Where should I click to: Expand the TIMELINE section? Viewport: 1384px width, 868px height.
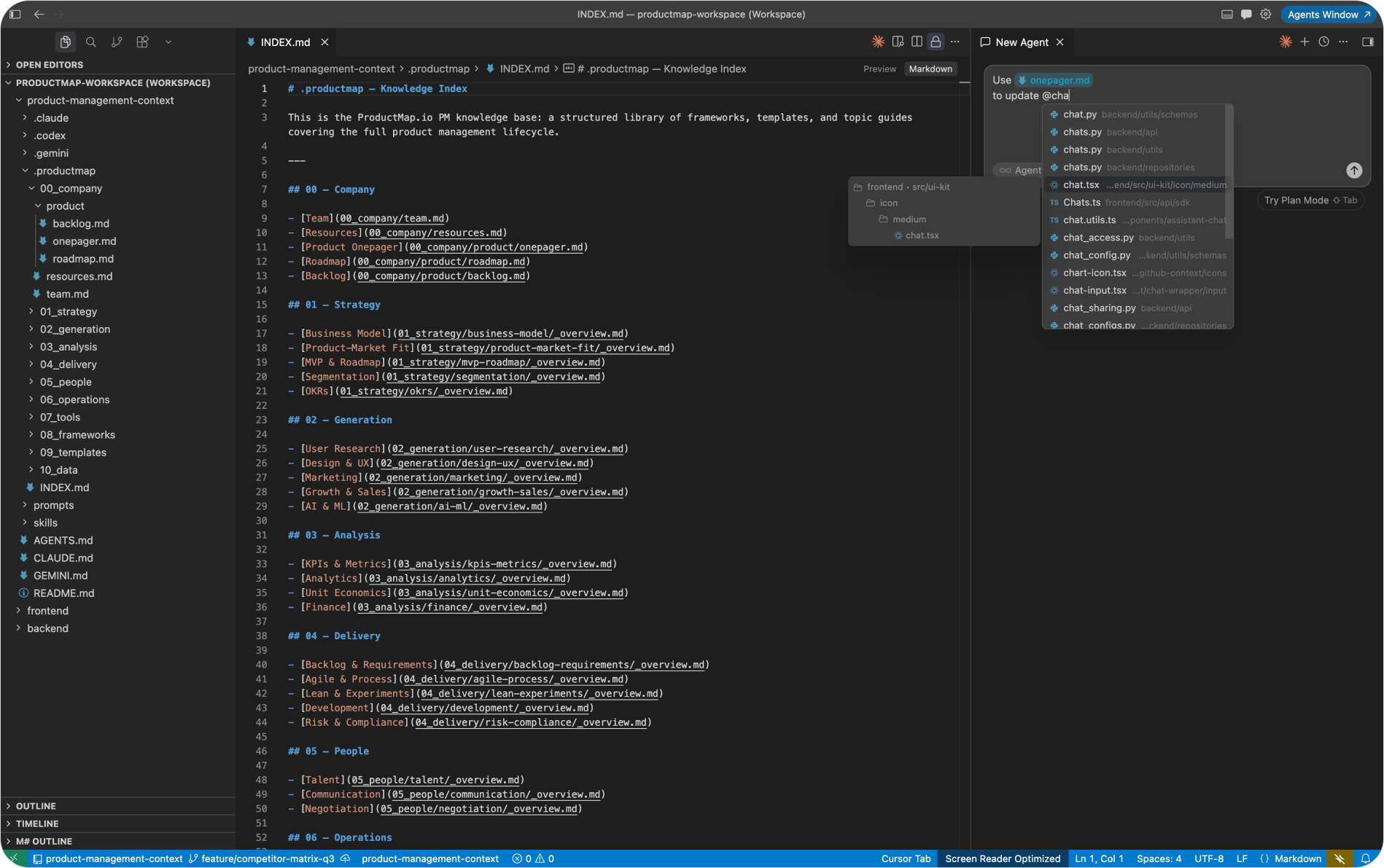[118, 824]
